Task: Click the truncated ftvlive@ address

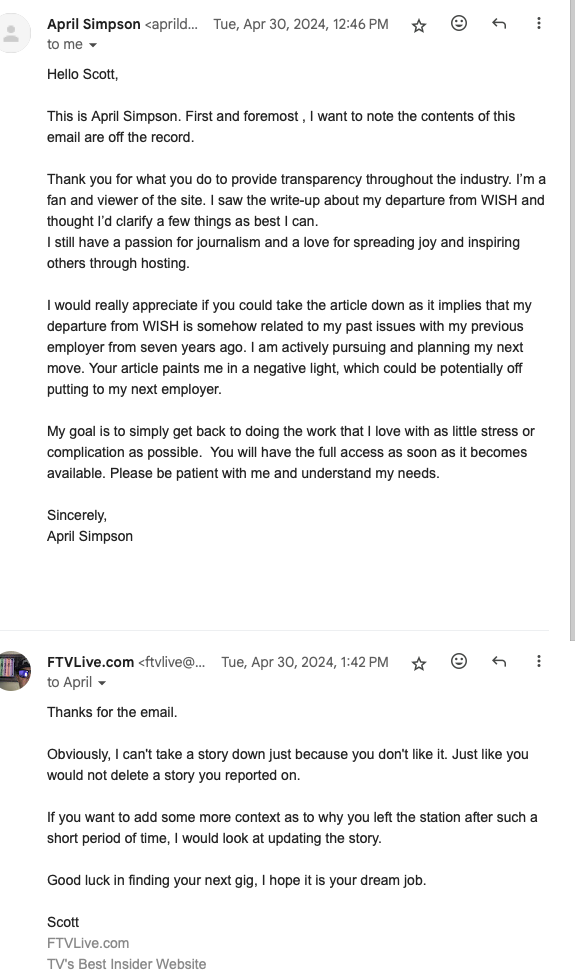Action: tap(171, 662)
